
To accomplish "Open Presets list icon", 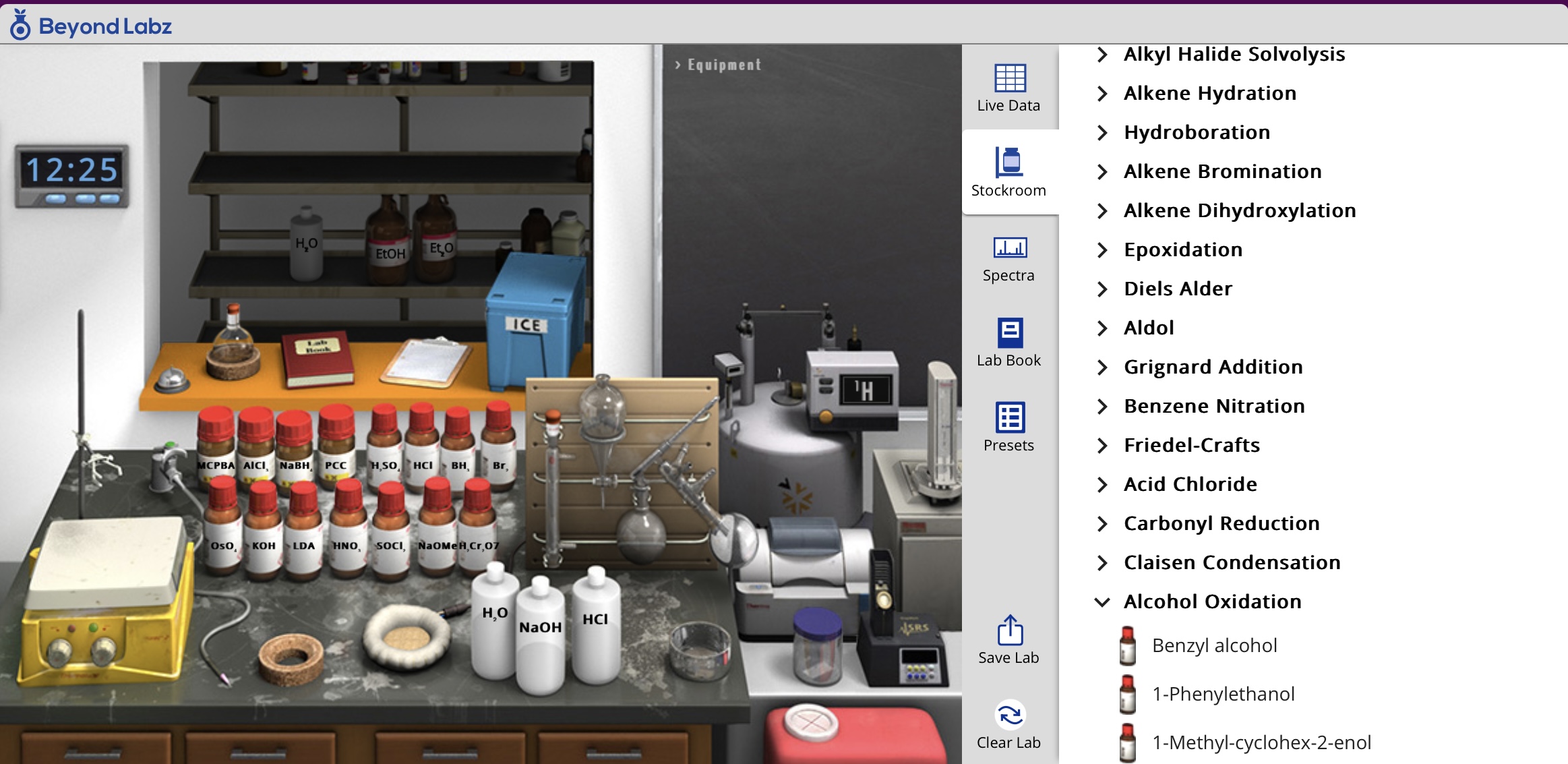I will click(1009, 418).
